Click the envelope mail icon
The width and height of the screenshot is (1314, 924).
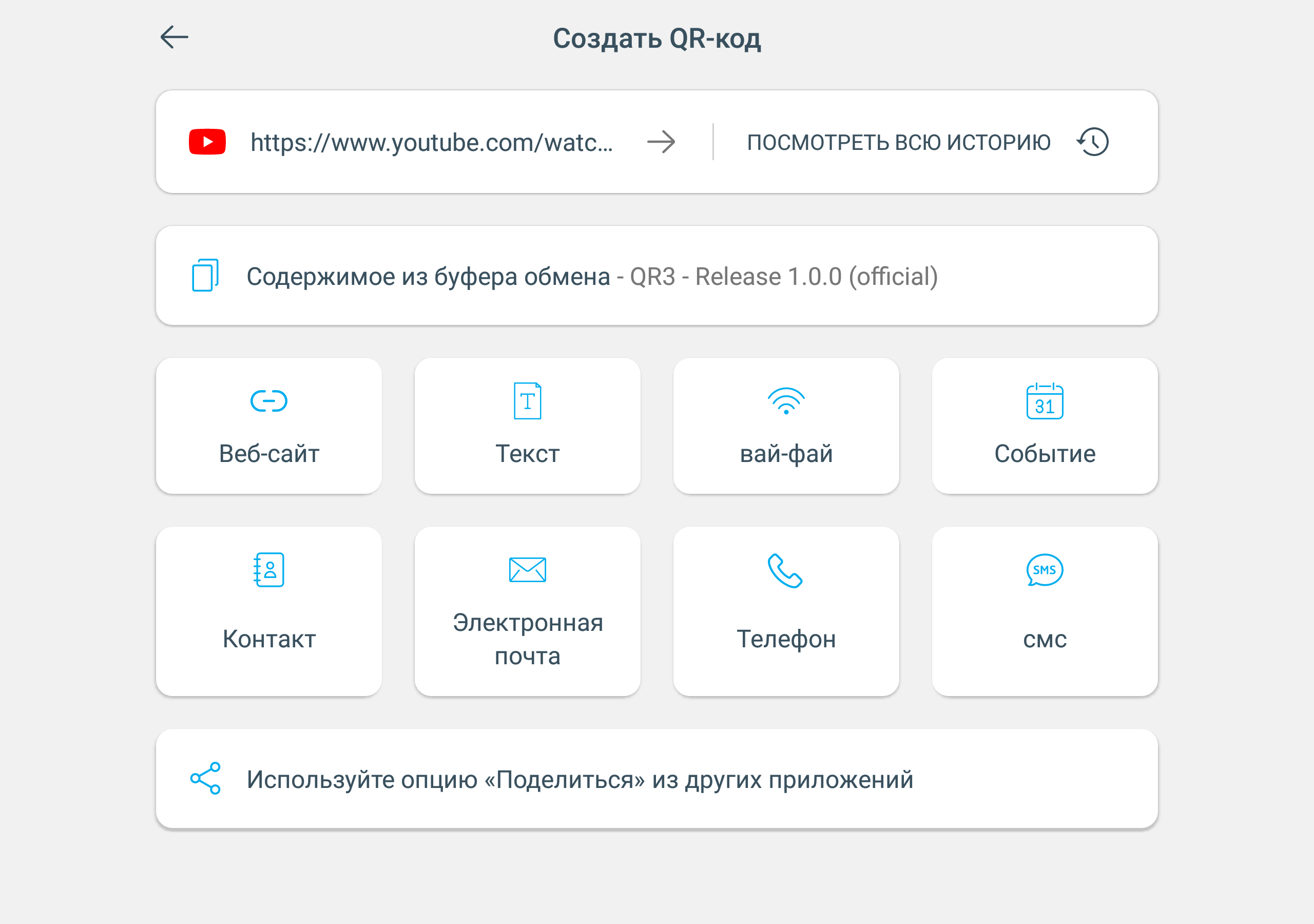(527, 570)
